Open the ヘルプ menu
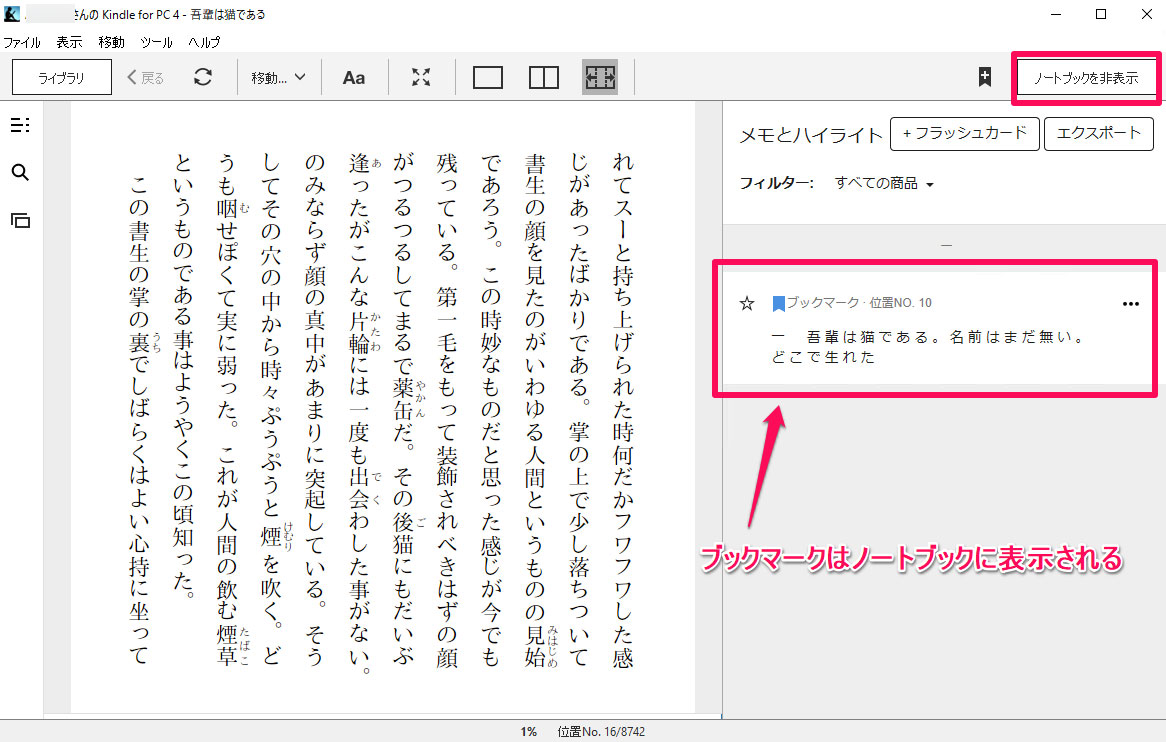 point(204,42)
